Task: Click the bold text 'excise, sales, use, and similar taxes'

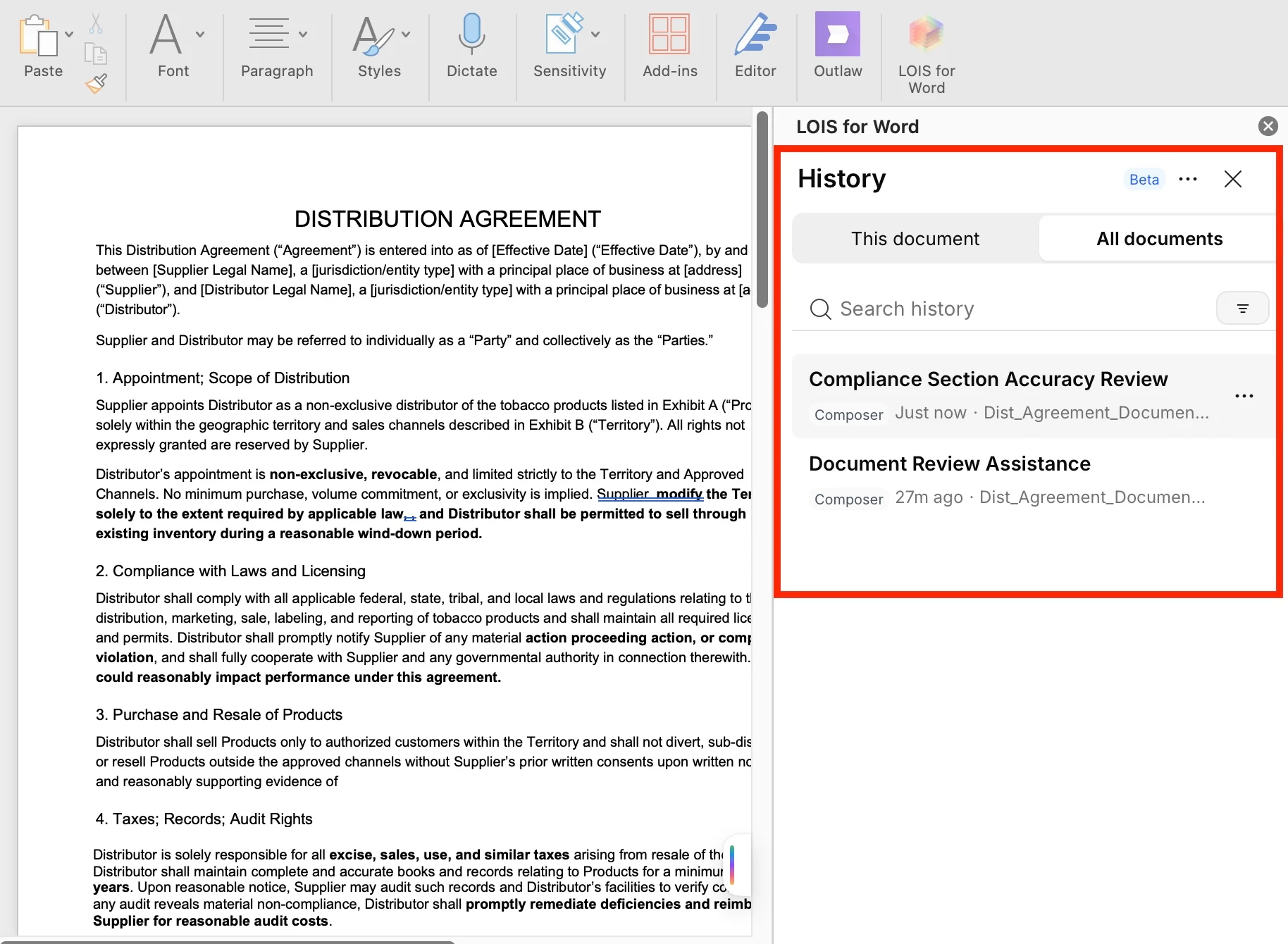Action: (449, 855)
